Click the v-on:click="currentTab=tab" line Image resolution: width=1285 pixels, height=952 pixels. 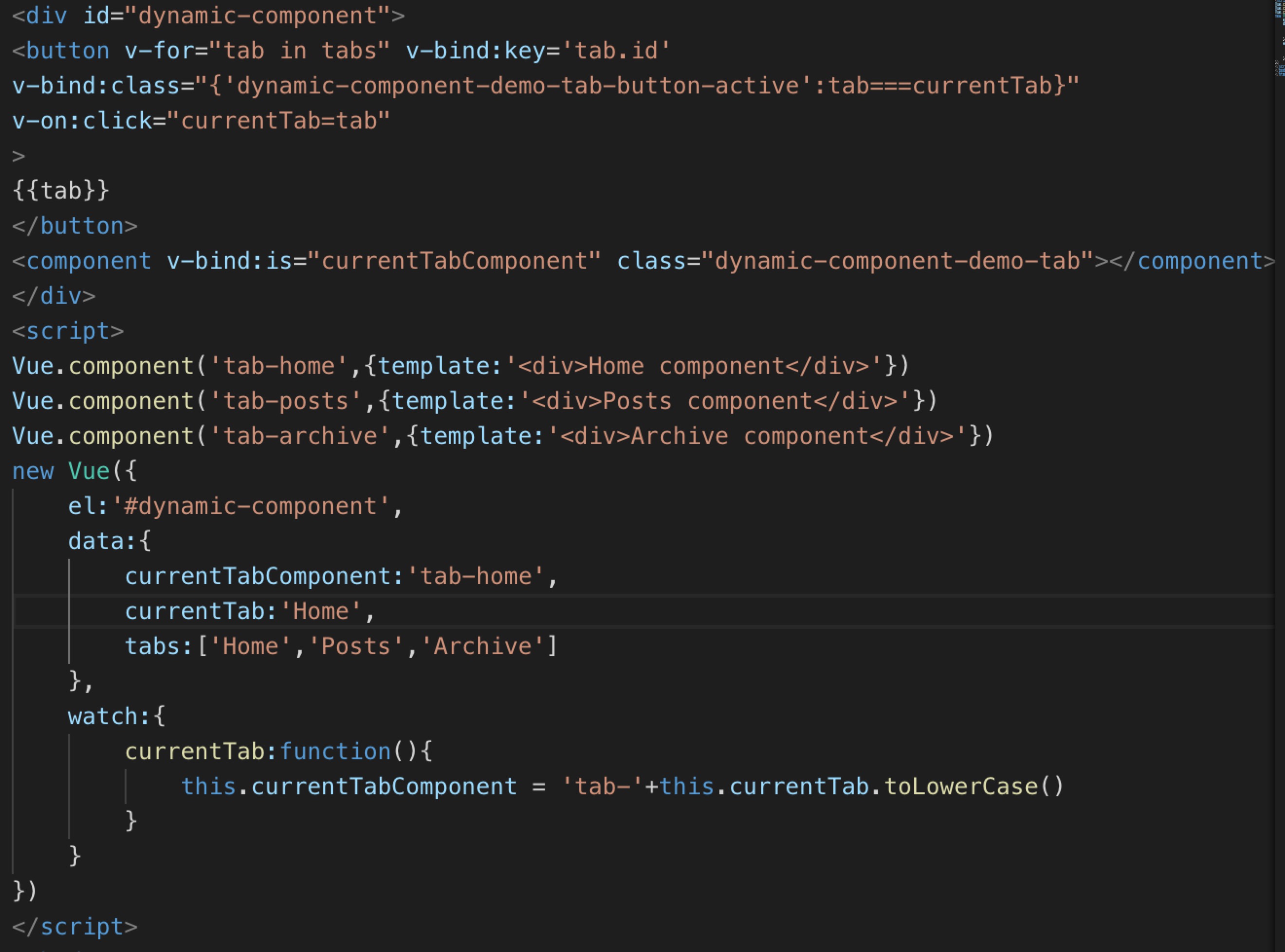pos(201,121)
